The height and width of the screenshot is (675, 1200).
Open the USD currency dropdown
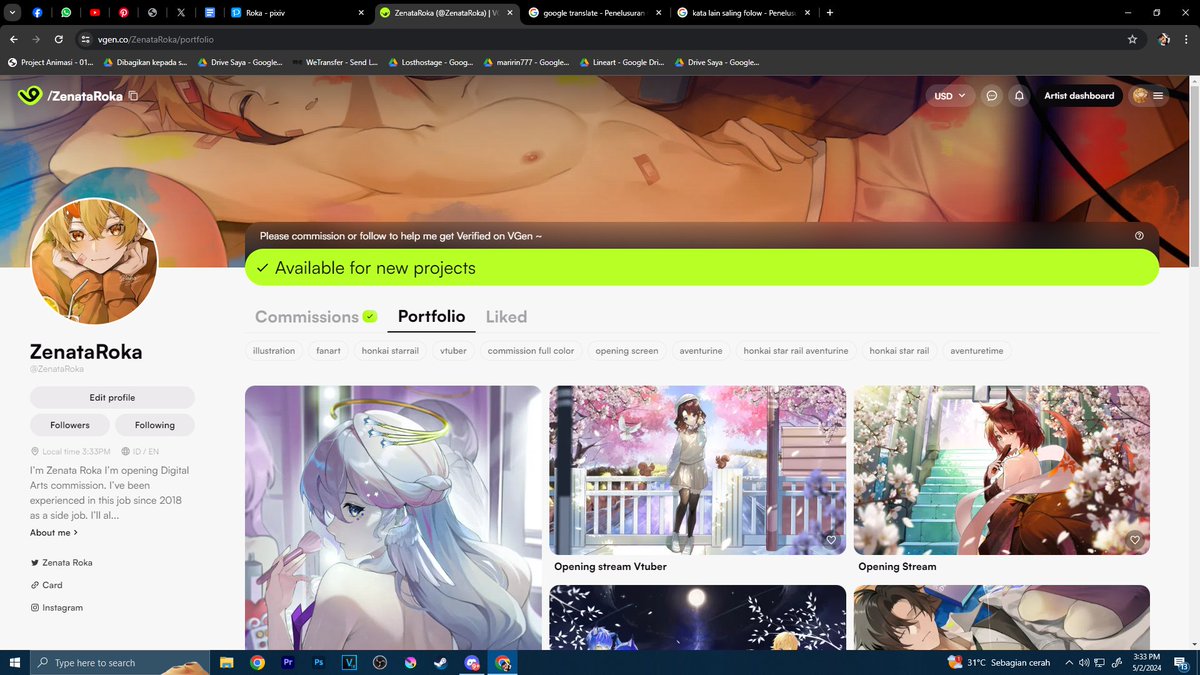point(950,96)
